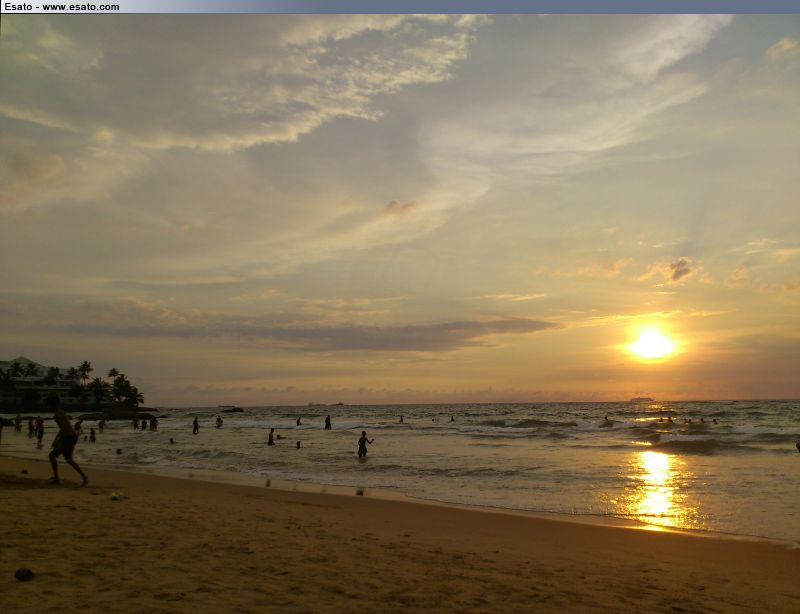800x614 pixels.
Task: Click the "Esato - www.esato.com" header text
Action: (62, 7)
